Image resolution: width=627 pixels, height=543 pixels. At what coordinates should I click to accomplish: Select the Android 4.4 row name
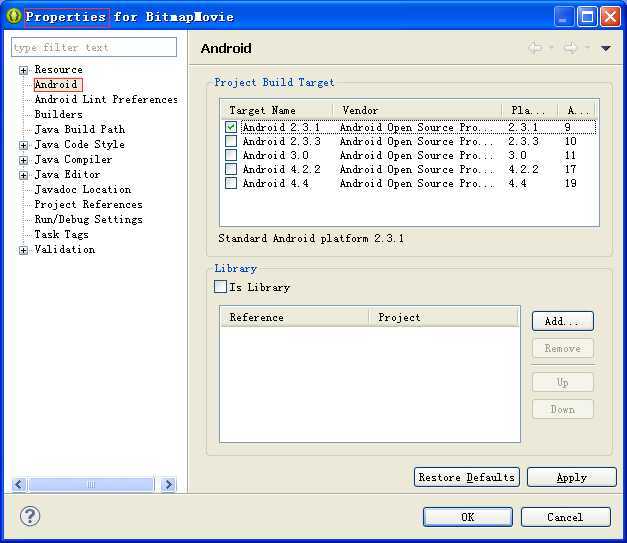[276, 183]
